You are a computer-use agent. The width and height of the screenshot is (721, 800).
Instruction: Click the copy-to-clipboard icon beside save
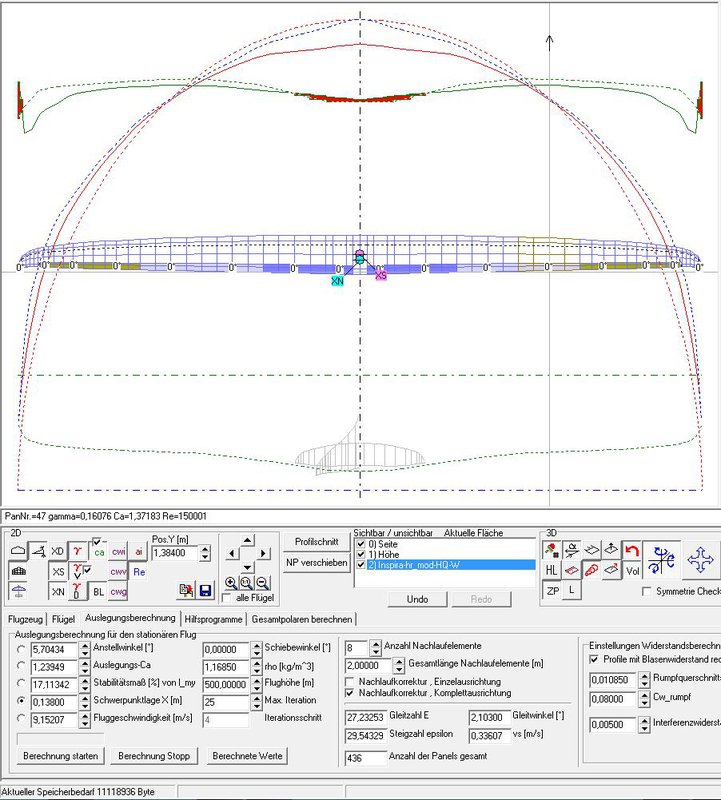click(x=187, y=590)
